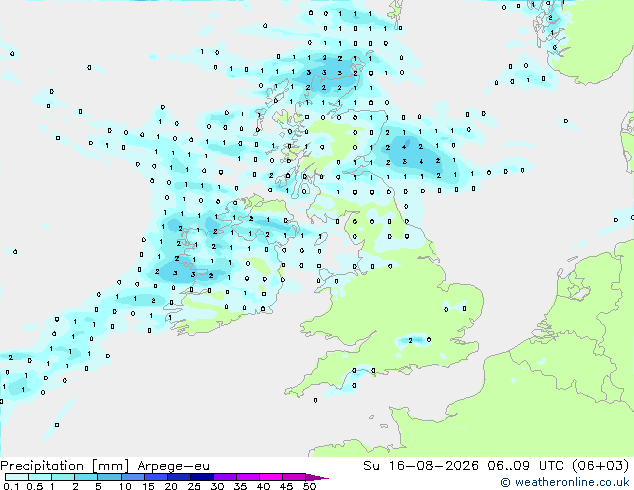This screenshot has height=490, width=634.
Task: Click the '15' legend scale label
Action: click(148, 486)
